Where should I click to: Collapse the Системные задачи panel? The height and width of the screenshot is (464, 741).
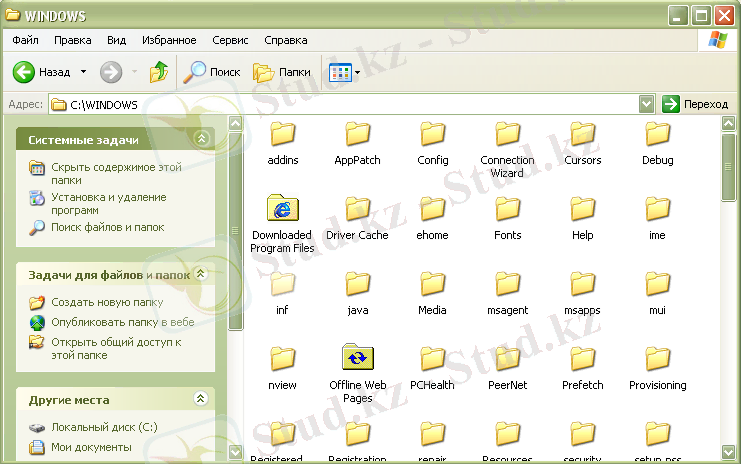(x=202, y=139)
